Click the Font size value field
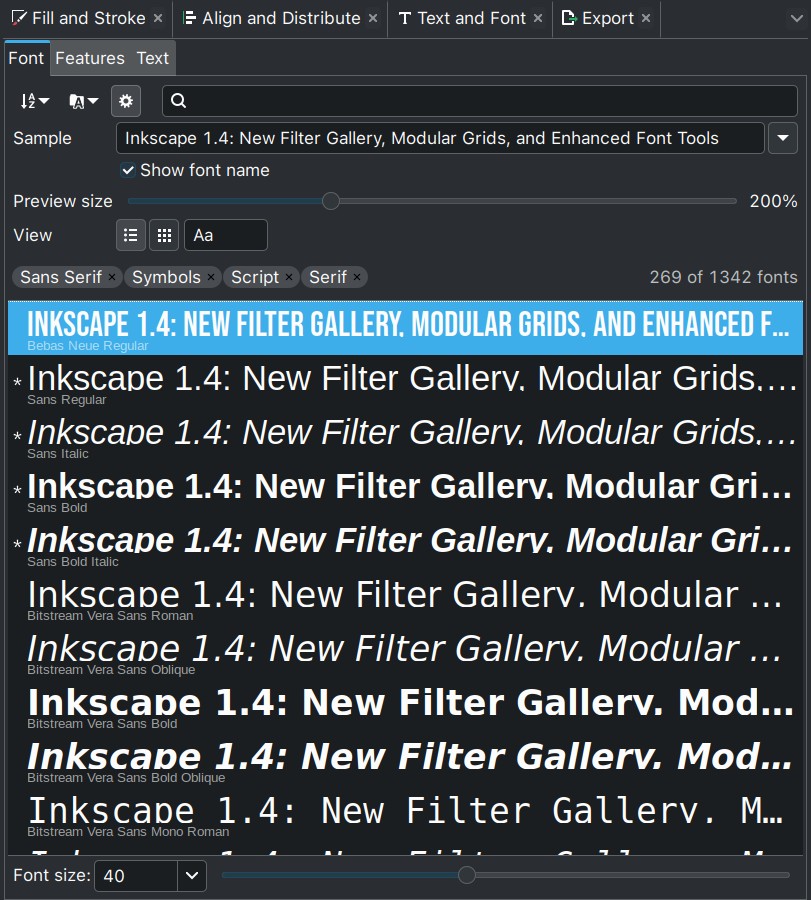 [136, 876]
